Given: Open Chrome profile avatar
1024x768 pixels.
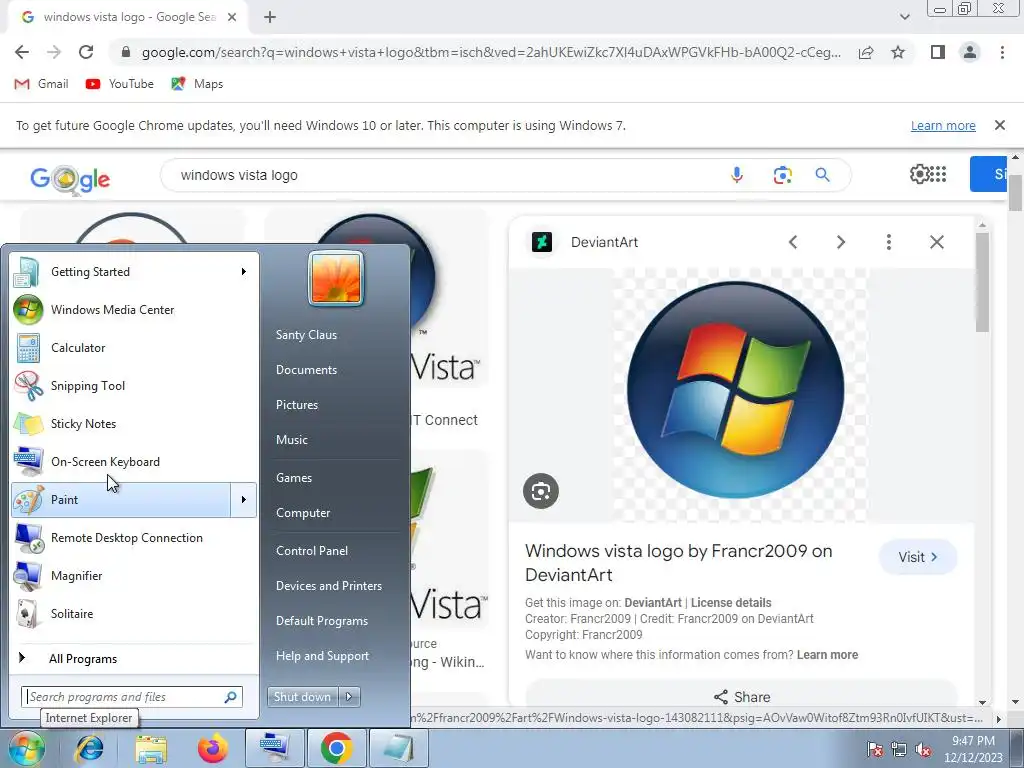Looking at the screenshot, I should [970, 52].
